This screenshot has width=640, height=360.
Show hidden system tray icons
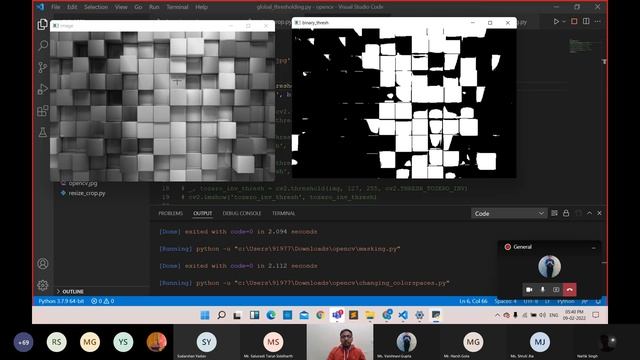(x=497, y=315)
